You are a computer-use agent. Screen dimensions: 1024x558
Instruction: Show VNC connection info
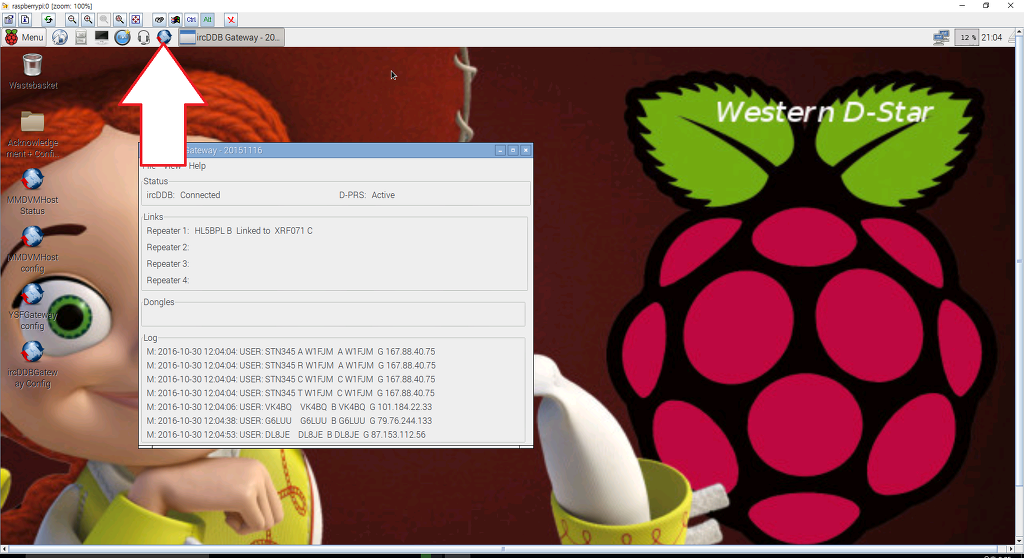pos(25,20)
